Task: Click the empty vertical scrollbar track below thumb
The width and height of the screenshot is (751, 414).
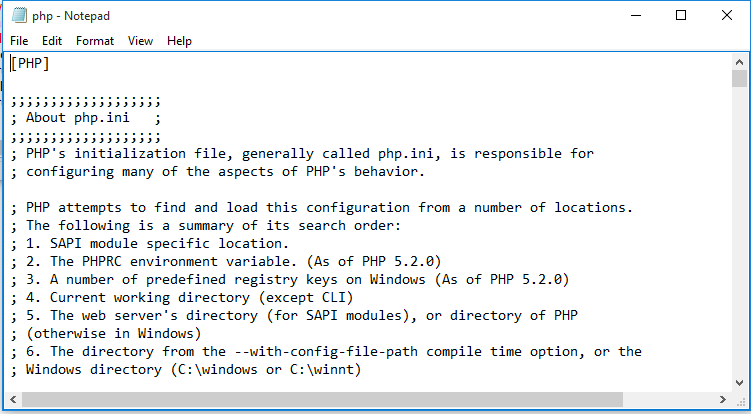Action: pyautogui.click(x=739, y=231)
